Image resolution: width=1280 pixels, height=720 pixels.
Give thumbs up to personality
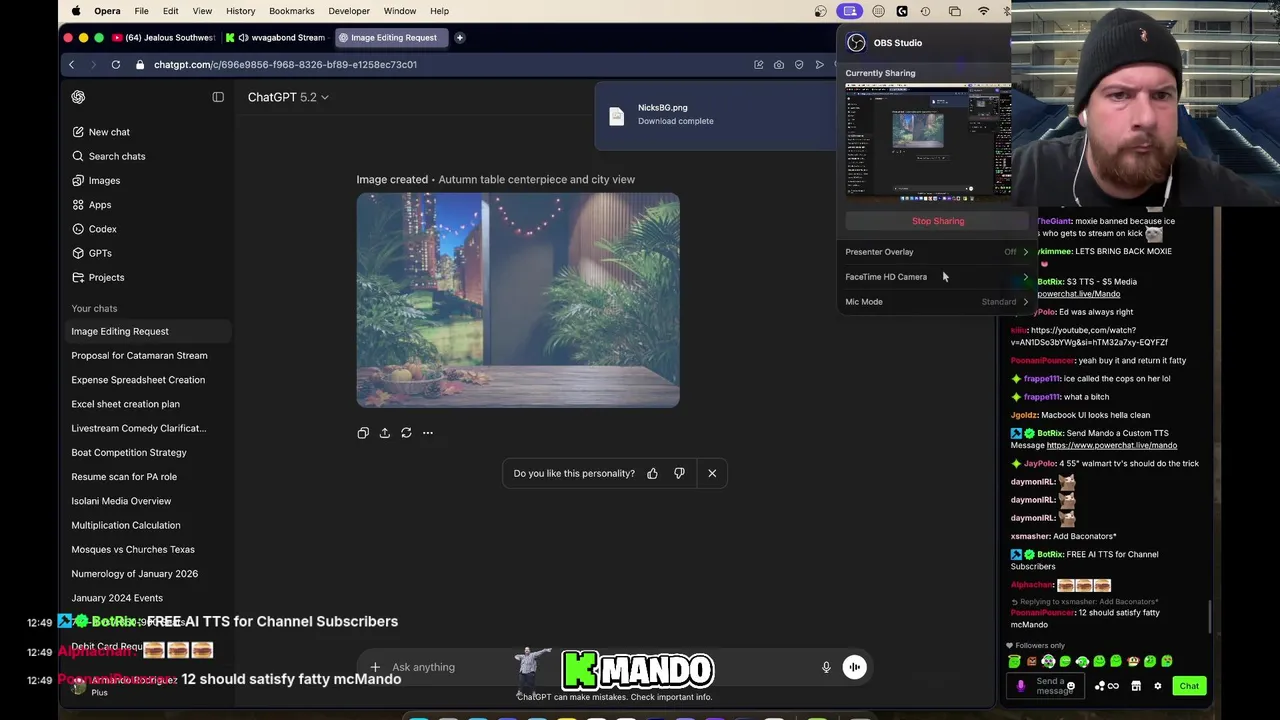pos(652,473)
